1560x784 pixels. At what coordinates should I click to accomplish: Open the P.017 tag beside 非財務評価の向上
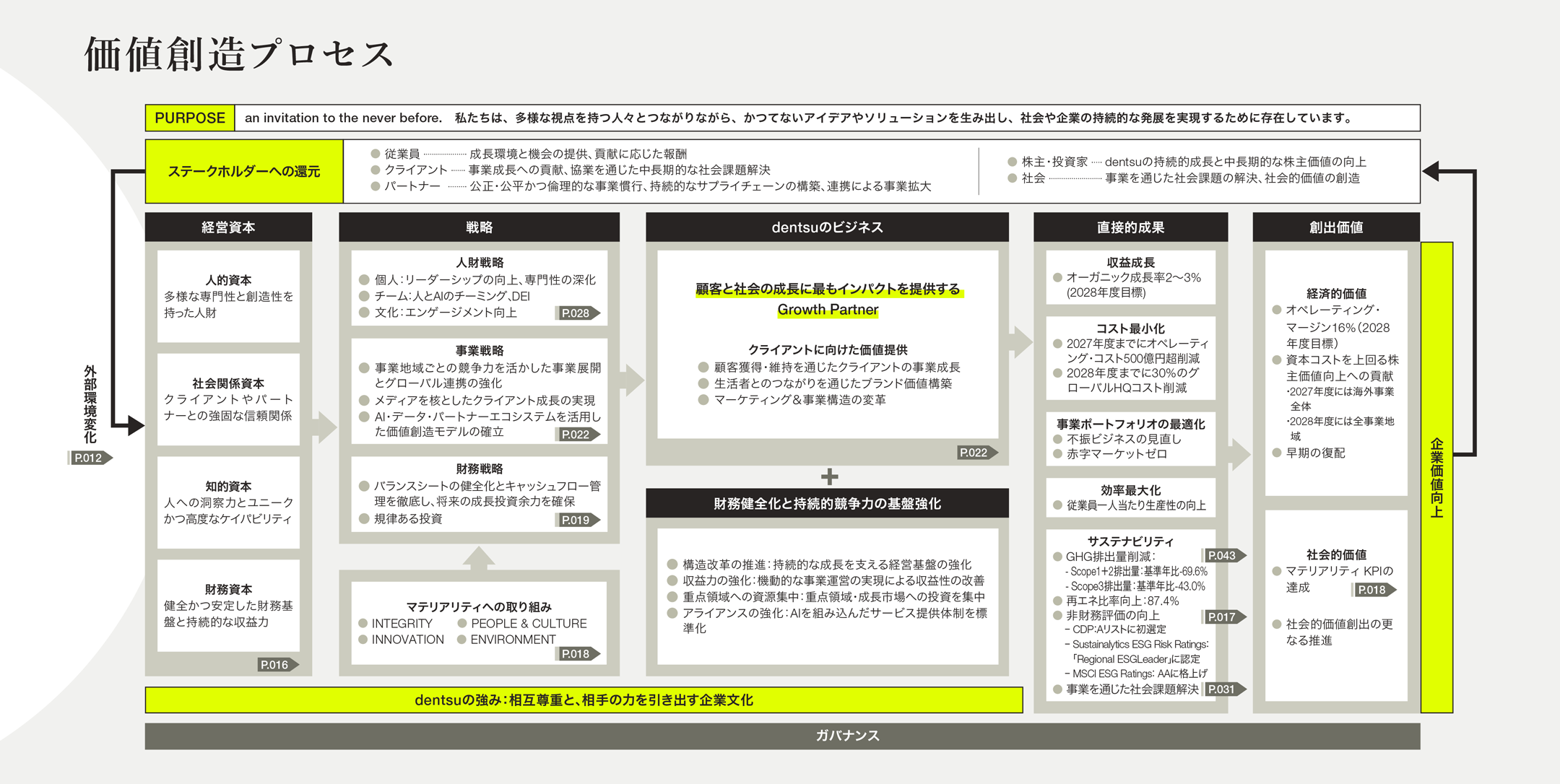(1223, 617)
